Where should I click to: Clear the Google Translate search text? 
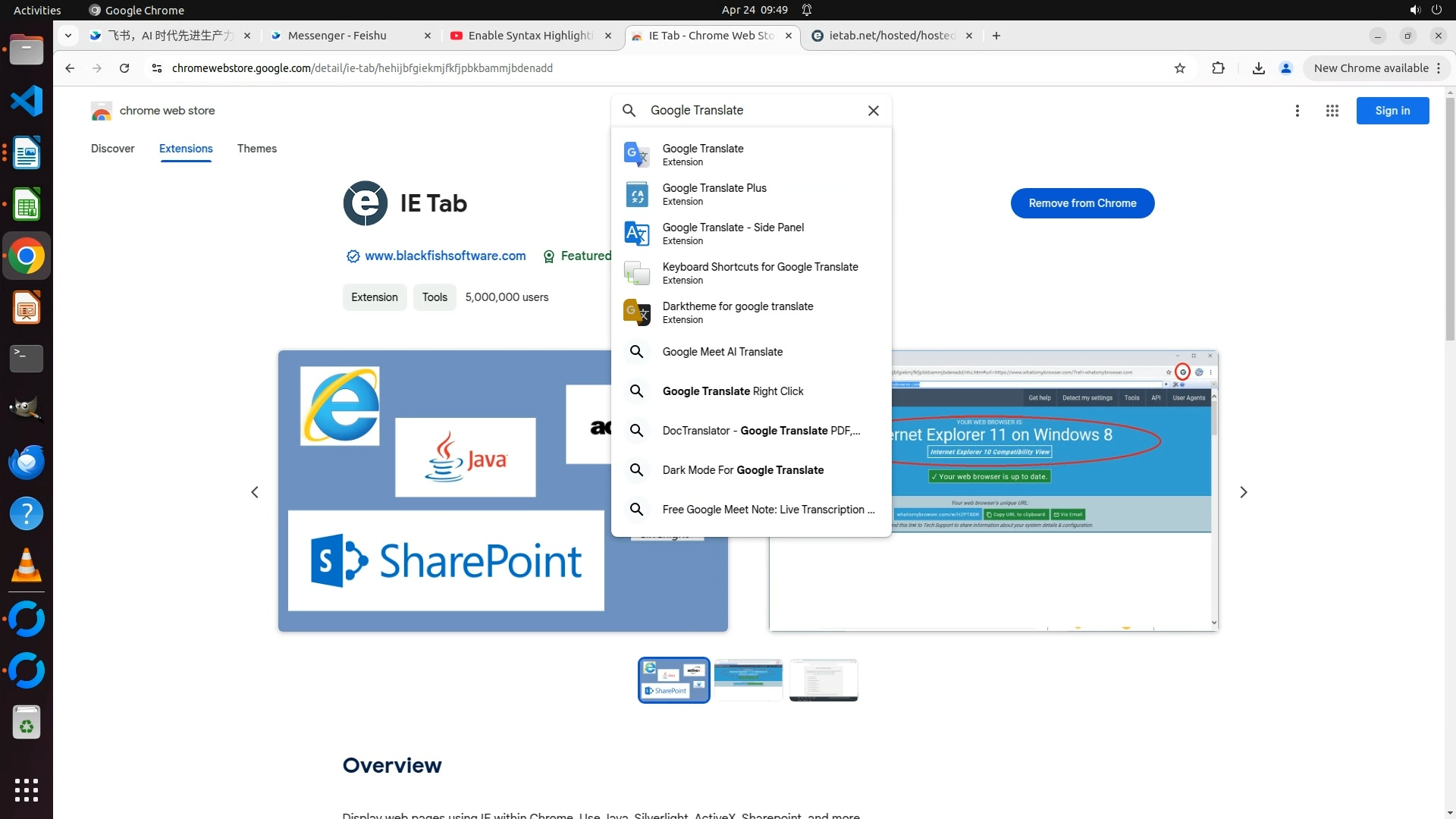tap(873, 111)
